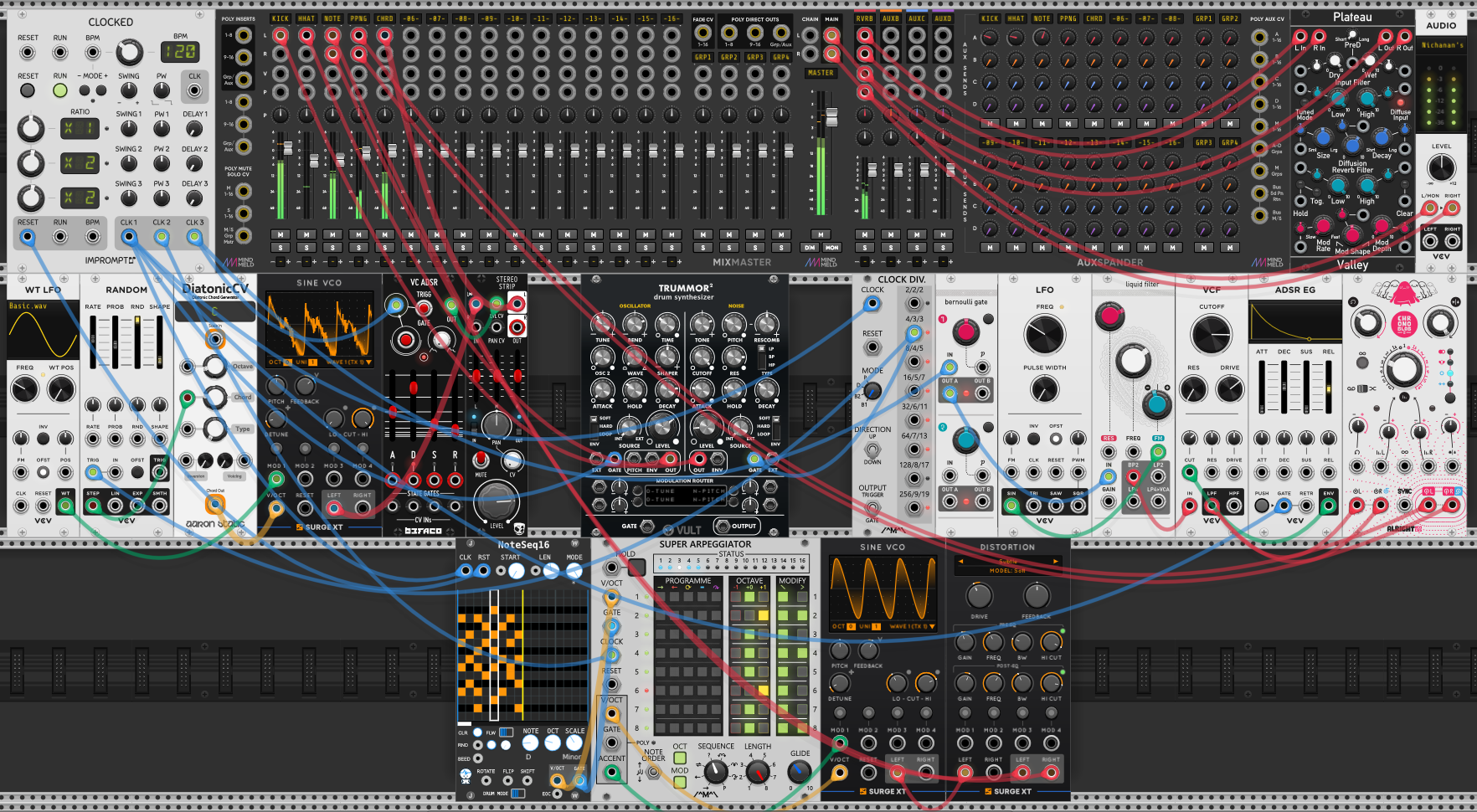Solo the MixMaster HHAT channel
Image resolution: width=1477 pixels, height=812 pixels.
pyautogui.click(x=306, y=248)
